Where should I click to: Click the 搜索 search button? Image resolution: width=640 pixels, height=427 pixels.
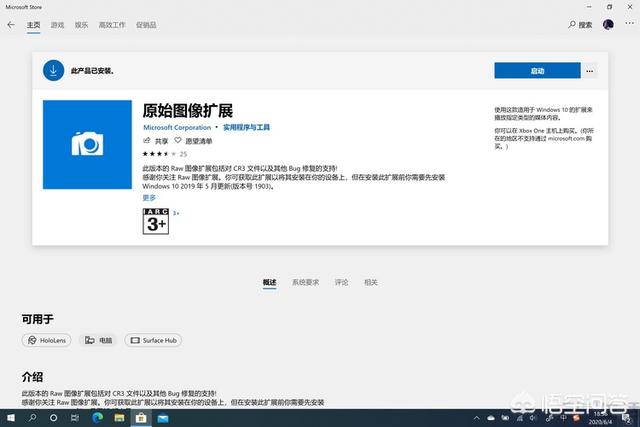[580, 25]
